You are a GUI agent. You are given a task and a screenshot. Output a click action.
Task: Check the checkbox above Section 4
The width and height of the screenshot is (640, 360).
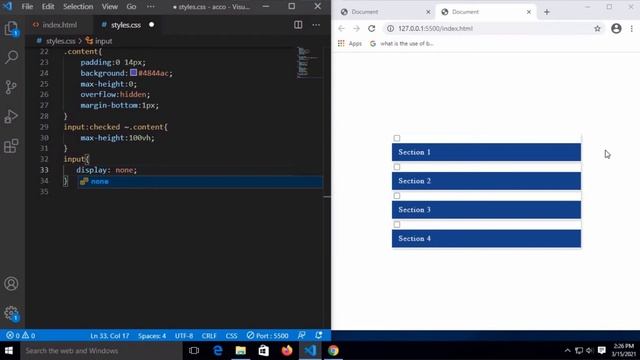pyautogui.click(x=397, y=224)
